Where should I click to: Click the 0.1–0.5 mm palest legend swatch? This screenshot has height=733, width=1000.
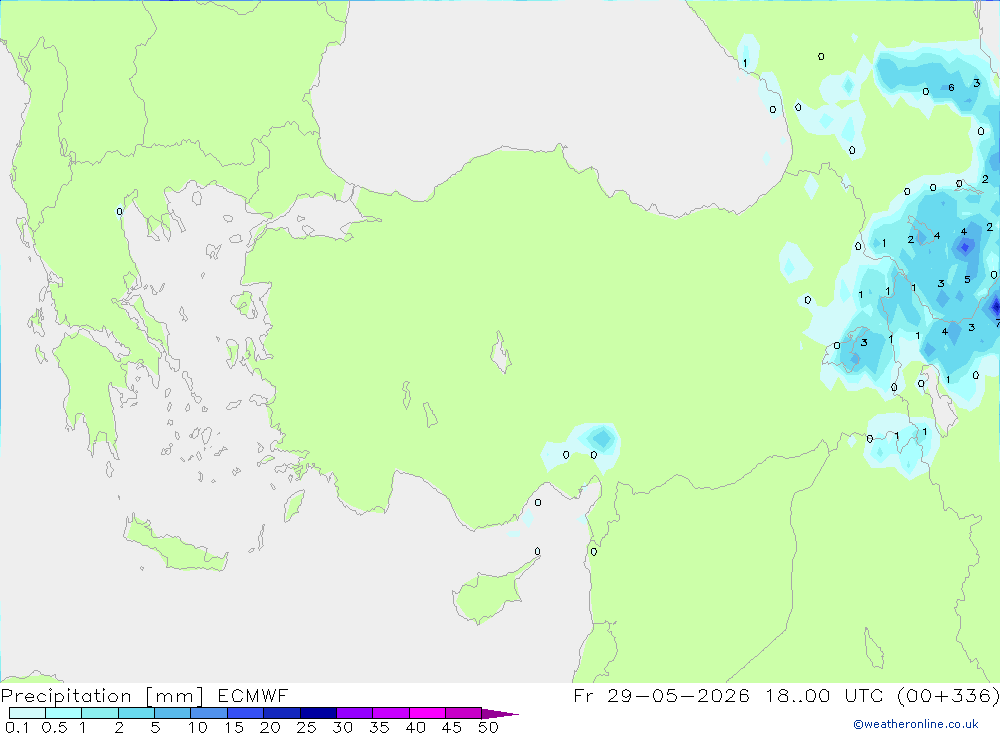tap(27, 713)
